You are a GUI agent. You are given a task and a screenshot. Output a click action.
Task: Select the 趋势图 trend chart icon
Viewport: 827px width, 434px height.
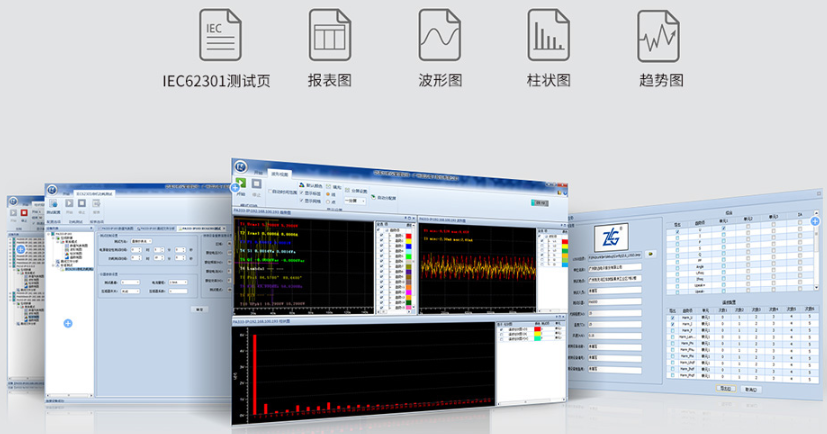658,35
